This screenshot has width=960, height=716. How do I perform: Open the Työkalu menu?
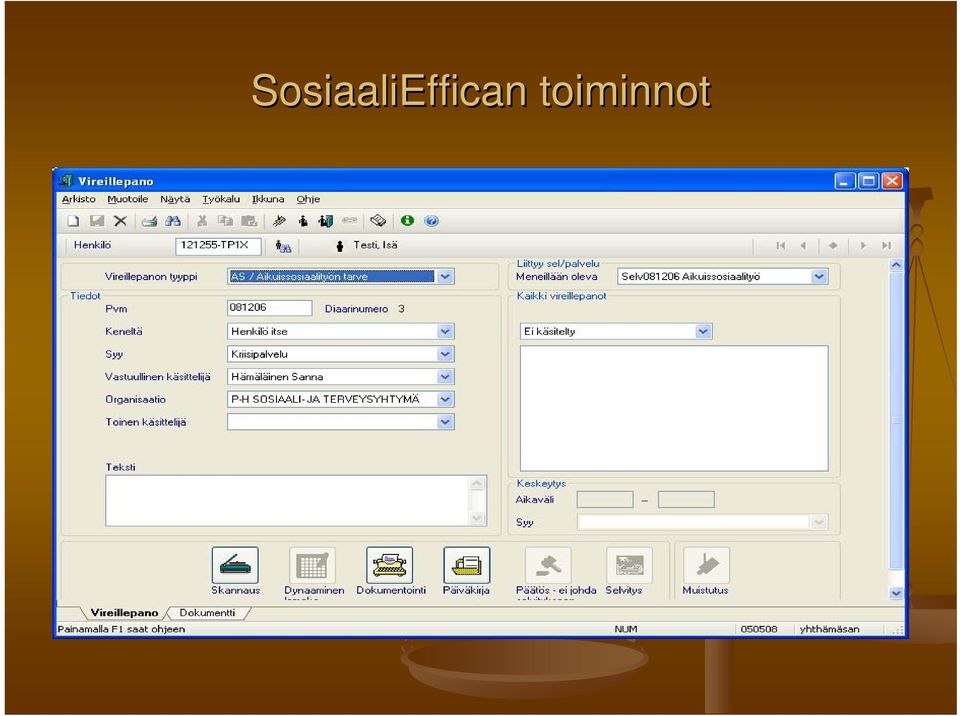(221, 199)
